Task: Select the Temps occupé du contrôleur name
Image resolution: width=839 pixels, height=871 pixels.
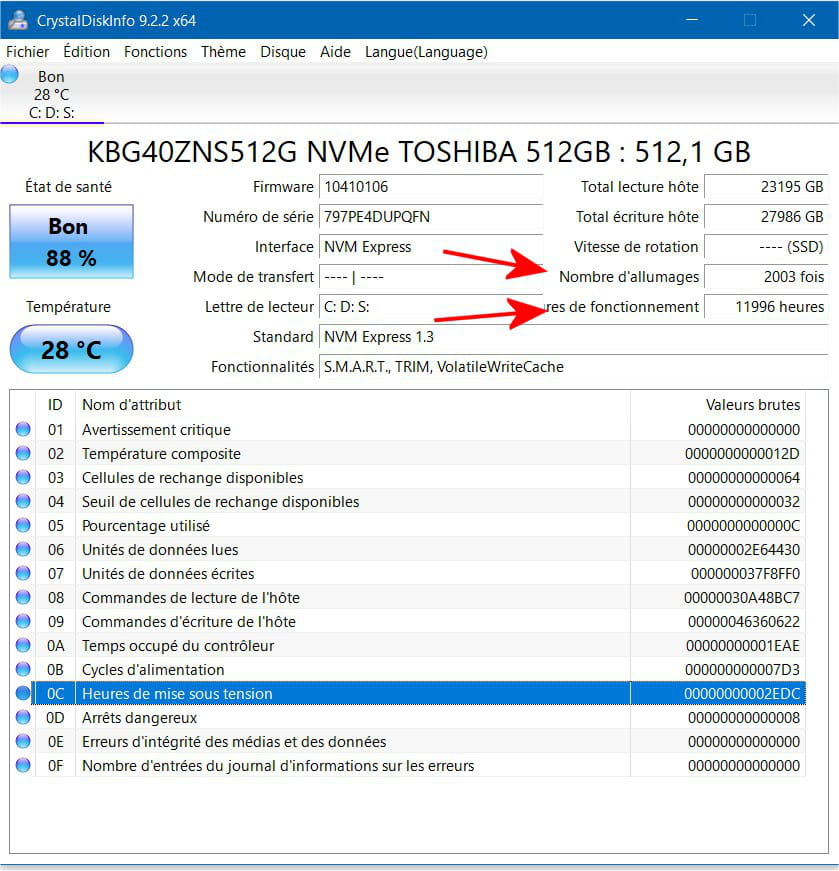Action: coord(178,645)
